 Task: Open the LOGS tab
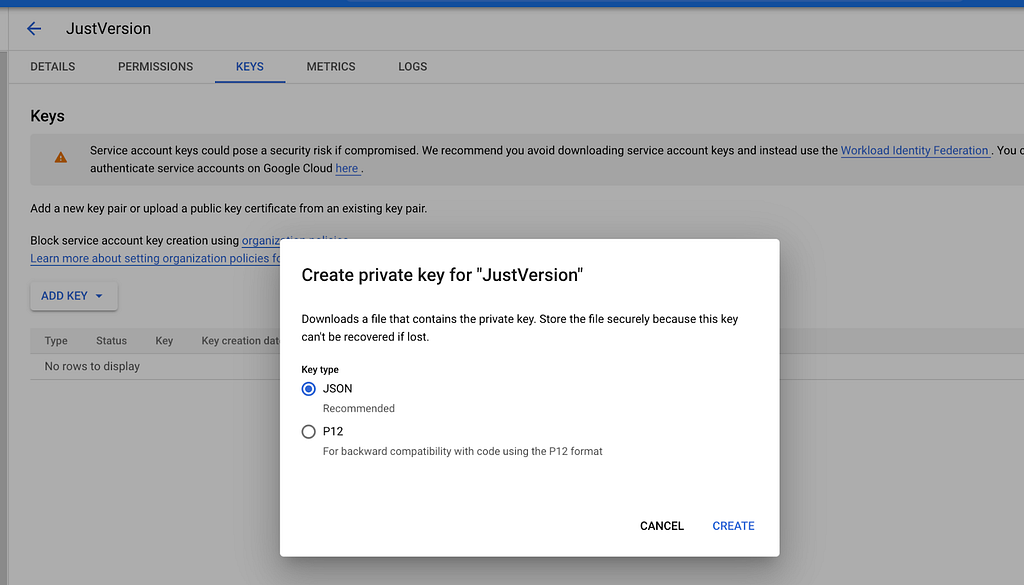point(413,67)
